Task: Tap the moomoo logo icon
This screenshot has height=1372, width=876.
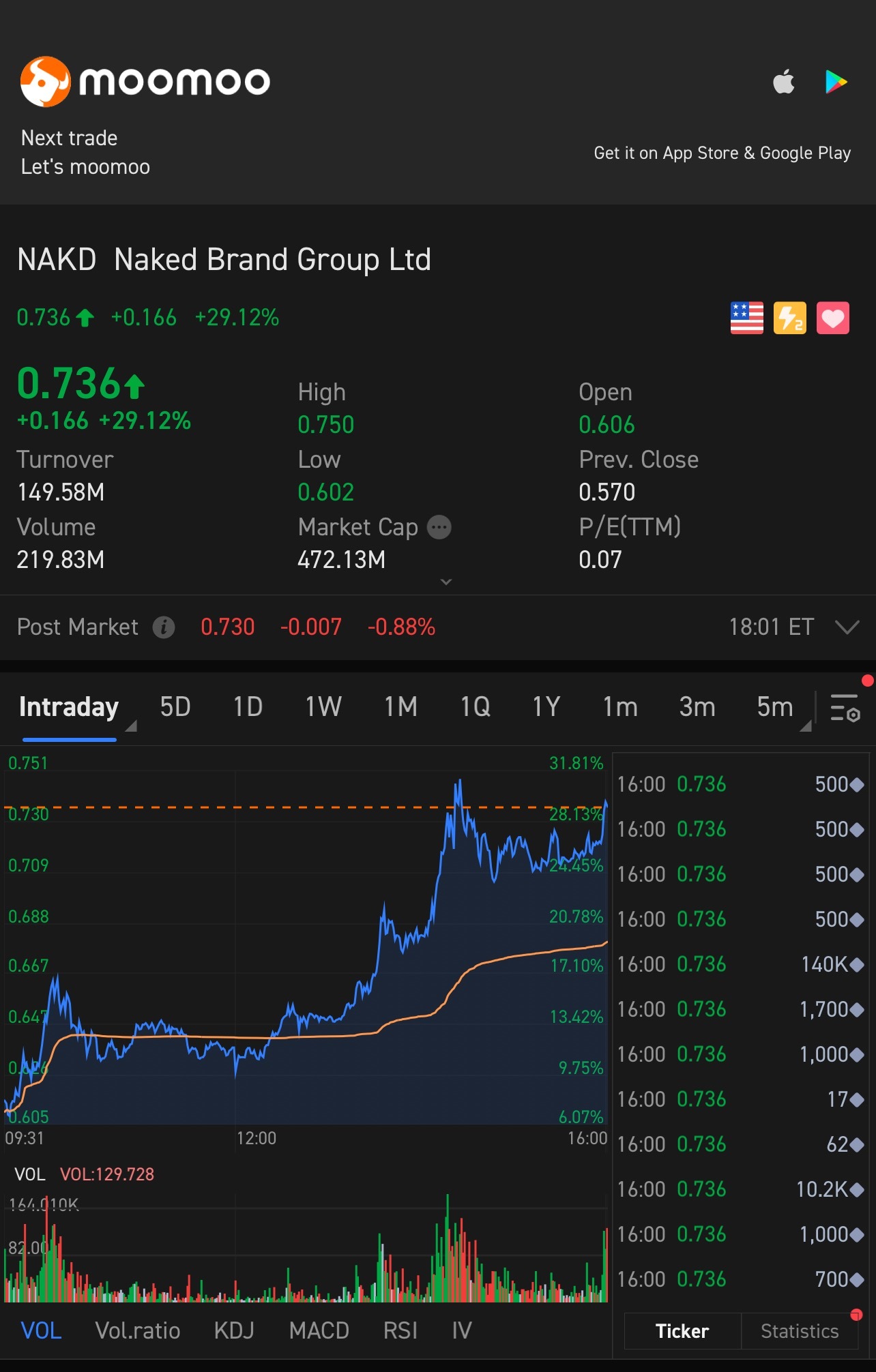Action: 45,82
